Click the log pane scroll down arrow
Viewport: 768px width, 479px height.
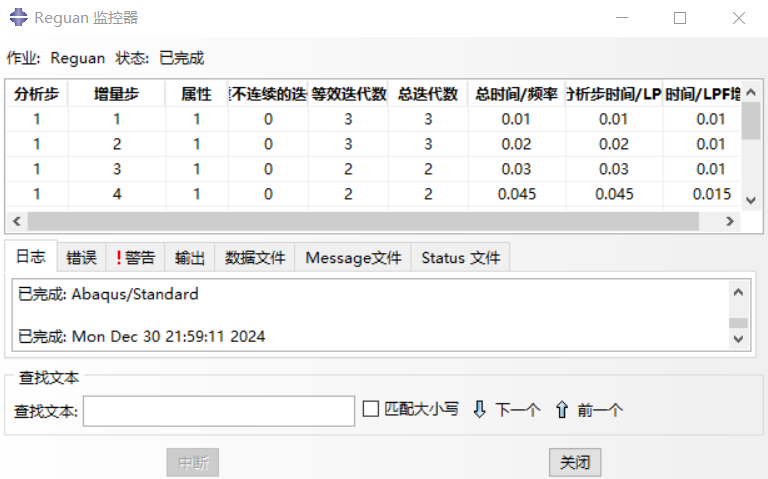click(x=738, y=338)
